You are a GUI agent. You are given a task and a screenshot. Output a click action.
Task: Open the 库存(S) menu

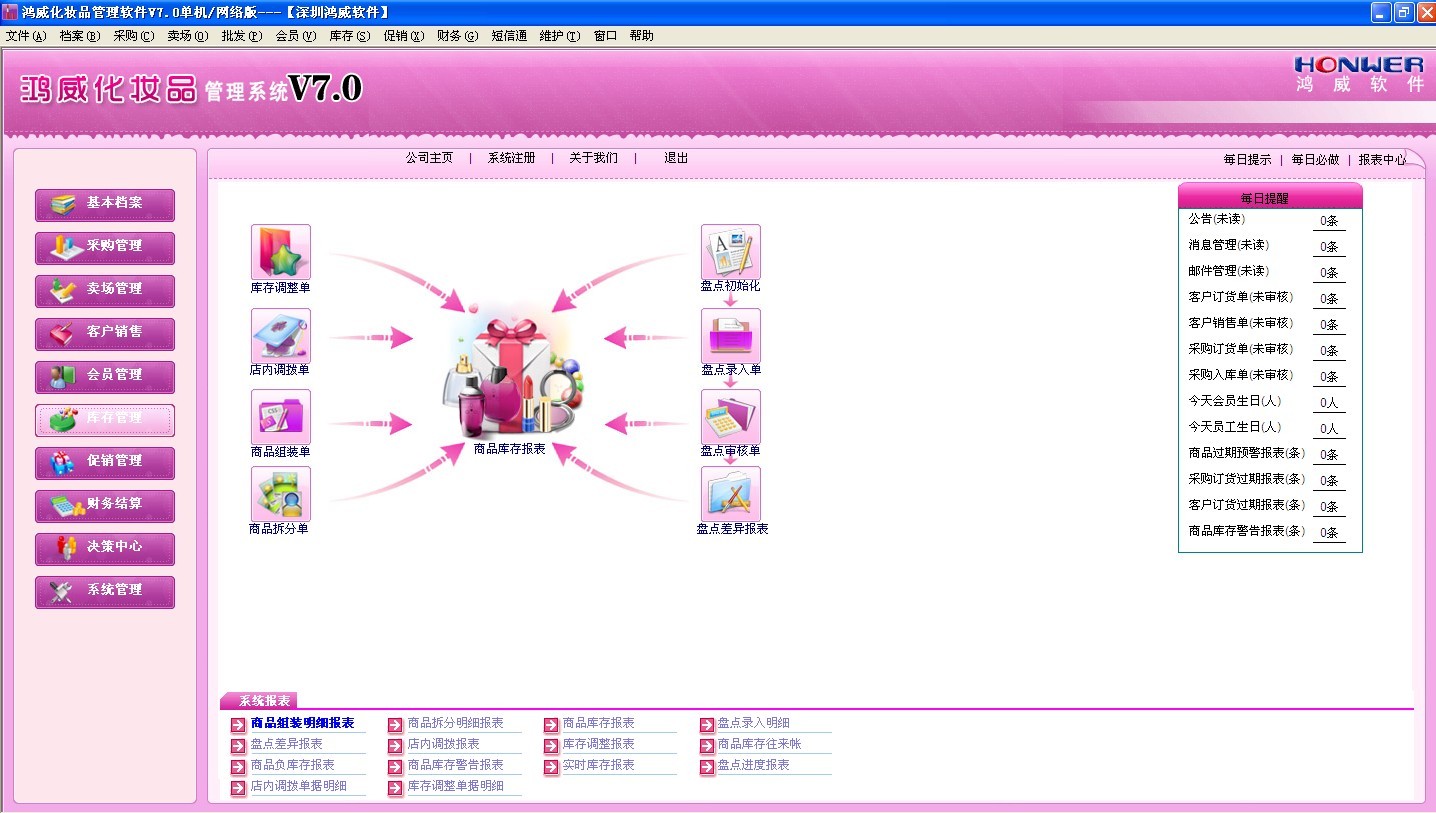point(349,36)
